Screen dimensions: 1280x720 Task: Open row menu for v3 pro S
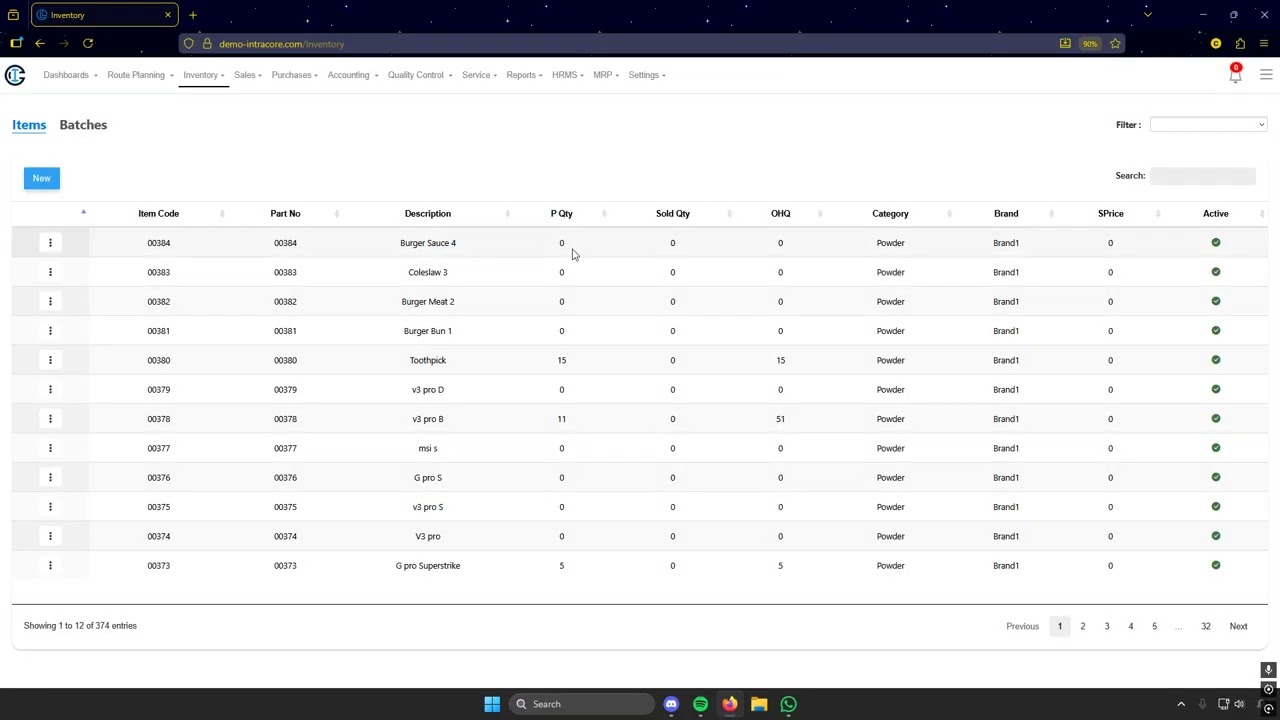(x=50, y=507)
